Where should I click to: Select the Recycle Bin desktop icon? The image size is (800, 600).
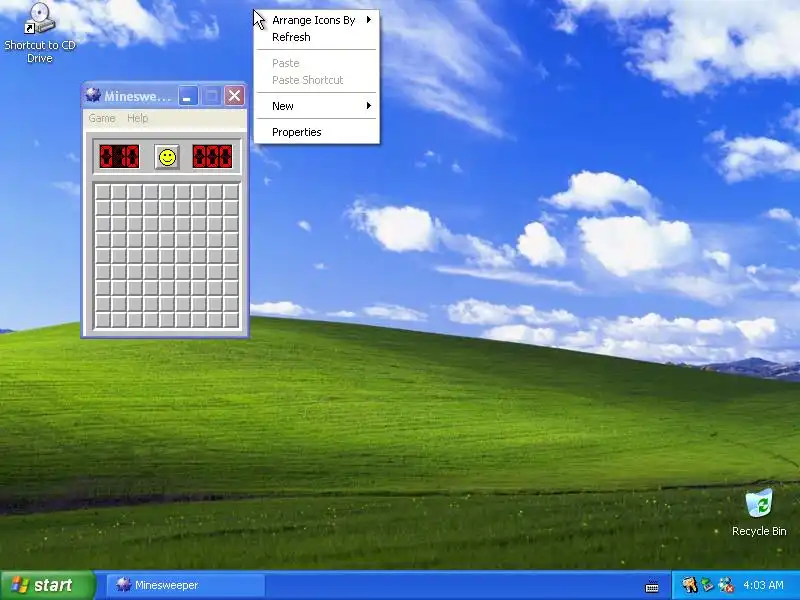pos(759,512)
